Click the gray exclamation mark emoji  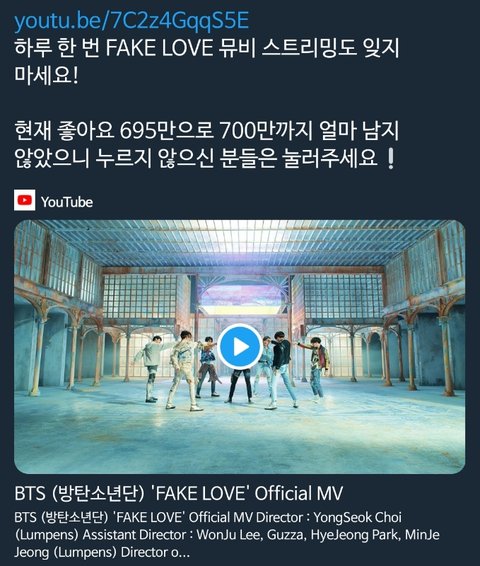tap(390, 159)
